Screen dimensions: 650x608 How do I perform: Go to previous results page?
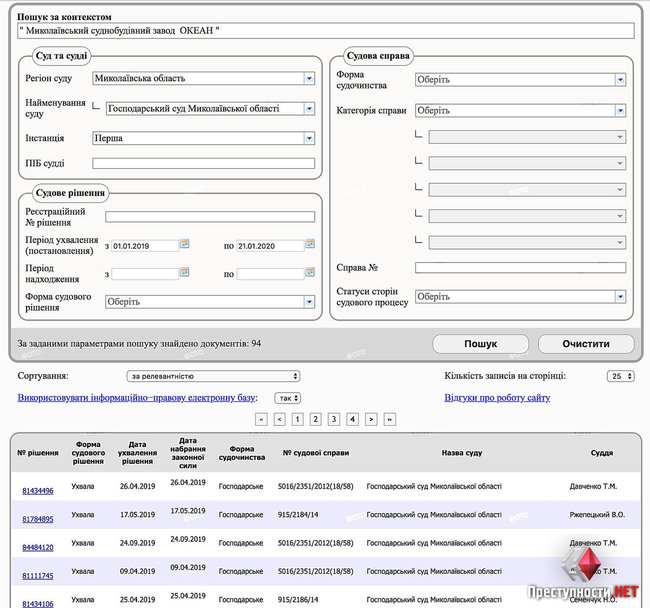click(x=279, y=419)
